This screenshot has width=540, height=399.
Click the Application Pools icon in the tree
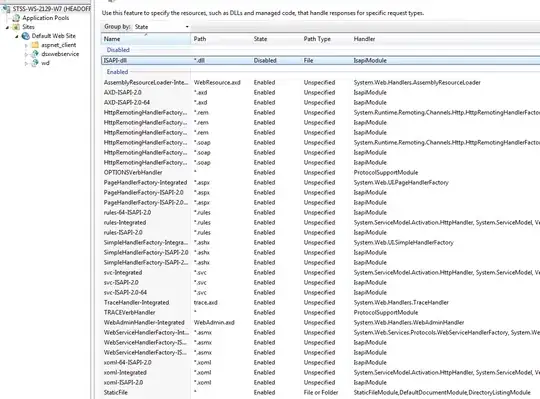tap(16, 18)
